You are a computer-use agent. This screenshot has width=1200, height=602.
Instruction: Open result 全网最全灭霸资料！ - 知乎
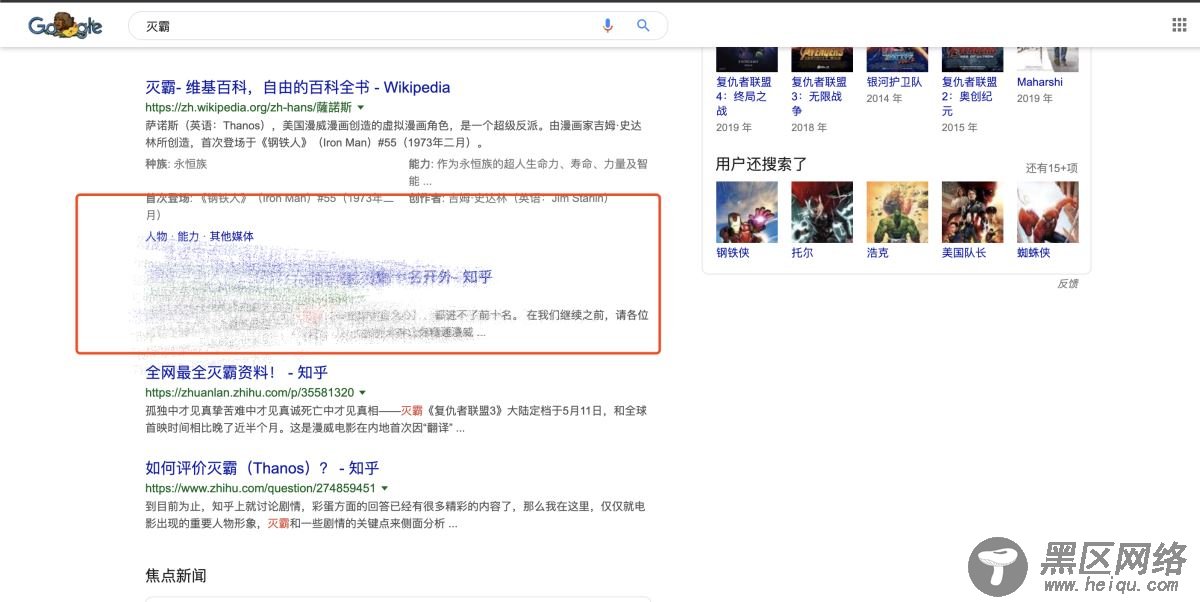pyautogui.click(x=237, y=372)
